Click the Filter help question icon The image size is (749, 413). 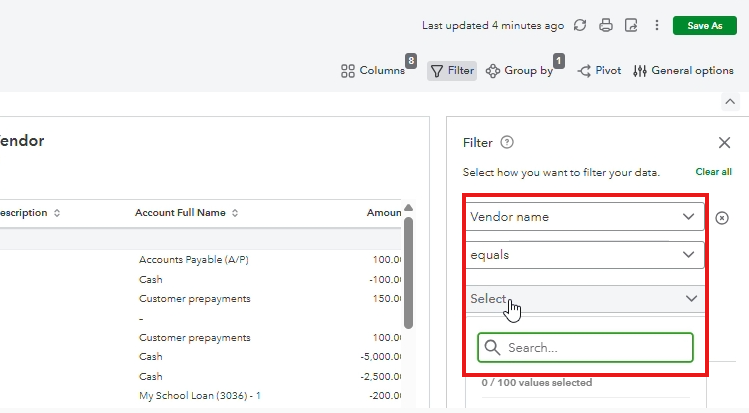click(507, 143)
